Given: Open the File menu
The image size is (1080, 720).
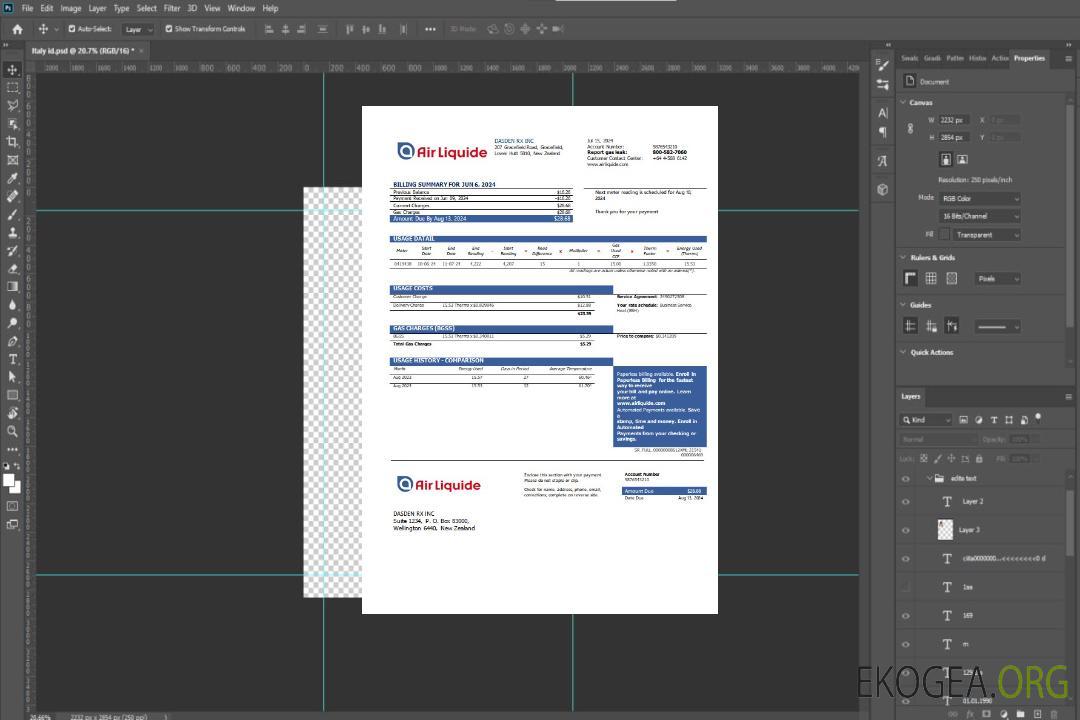Looking at the screenshot, I should (x=28, y=8).
